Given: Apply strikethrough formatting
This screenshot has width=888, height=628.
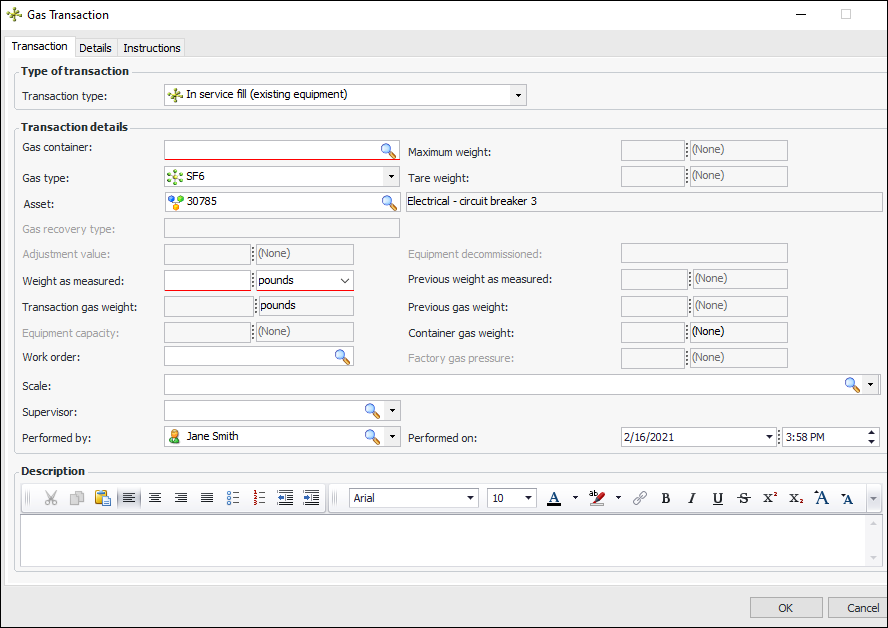Looking at the screenshot, I should (x=743, y=498).
